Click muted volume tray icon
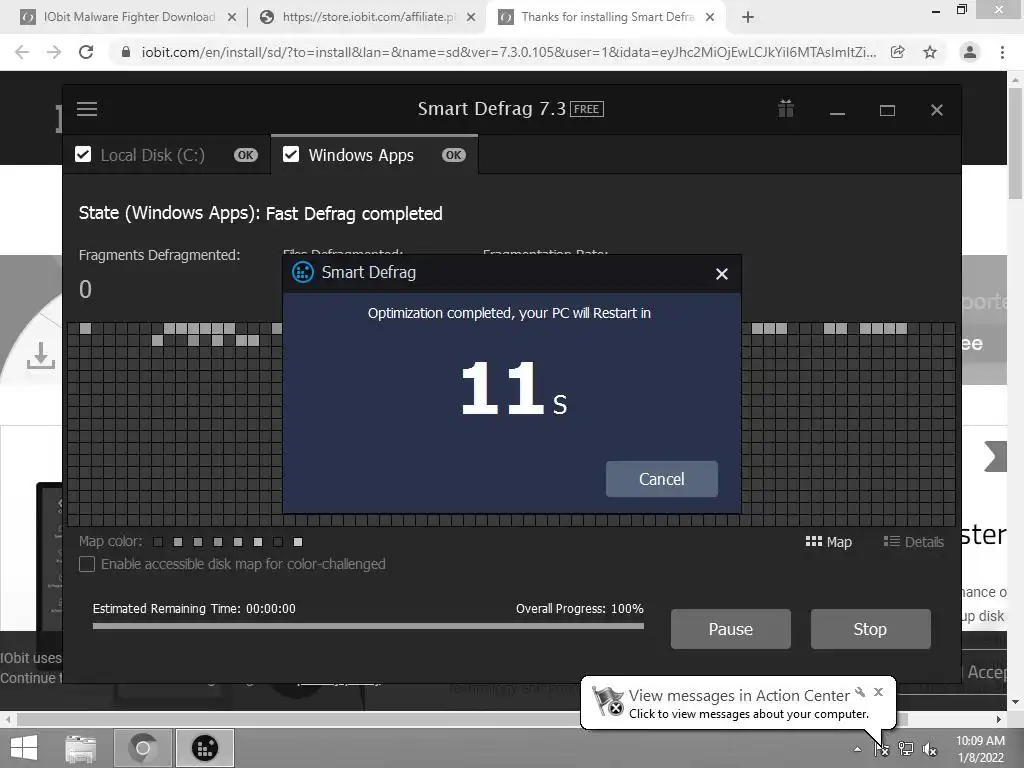Image resolution: width=1024 pixels, height=768 pixels. pyautogui.click(x=930, y=749)
